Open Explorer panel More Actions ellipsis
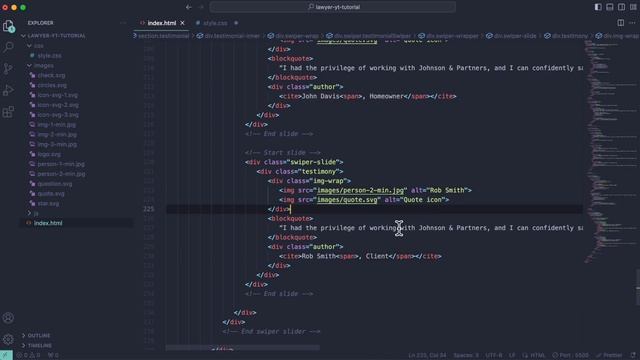 click(x=123, y=23)
